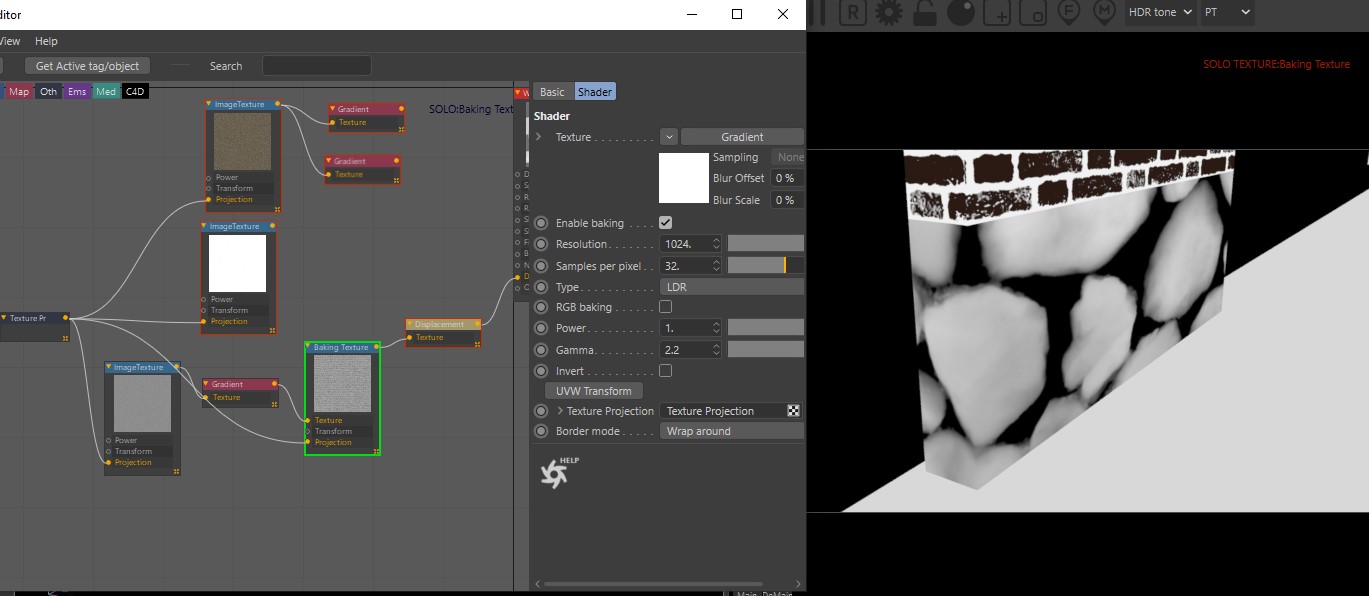
Task: Toggle the Map node filter
Action: pyautogui.click(x=19, y=92)
